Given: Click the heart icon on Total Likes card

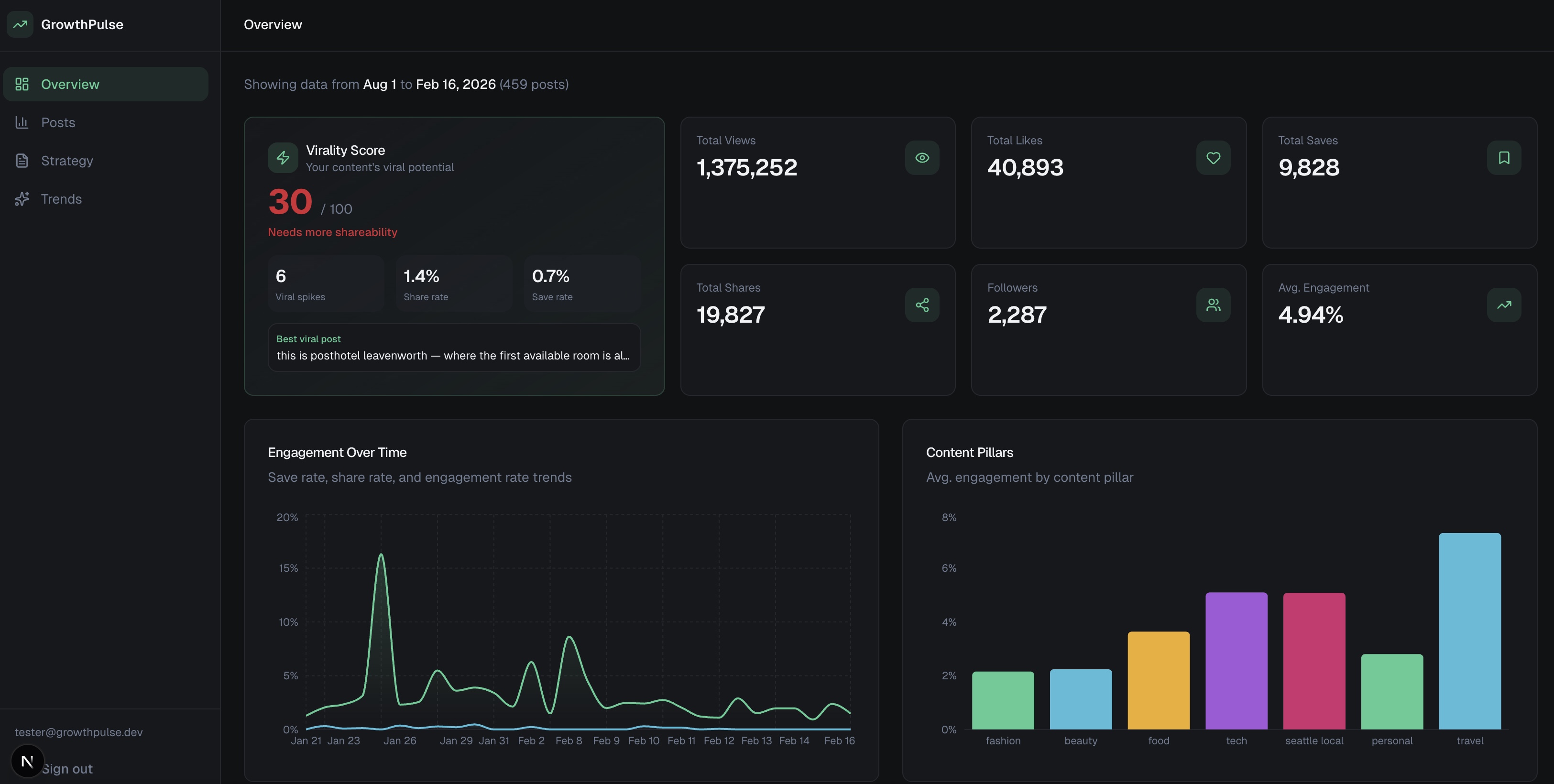Looking at the screenshot, I should [x=1213, y=157].
